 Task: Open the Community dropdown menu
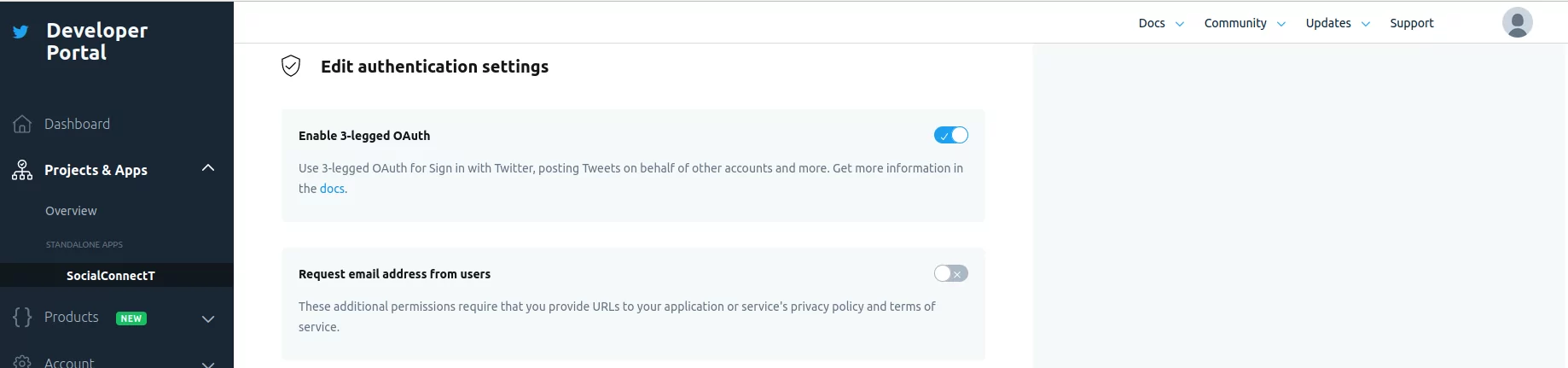click(x=1245, y=23)
